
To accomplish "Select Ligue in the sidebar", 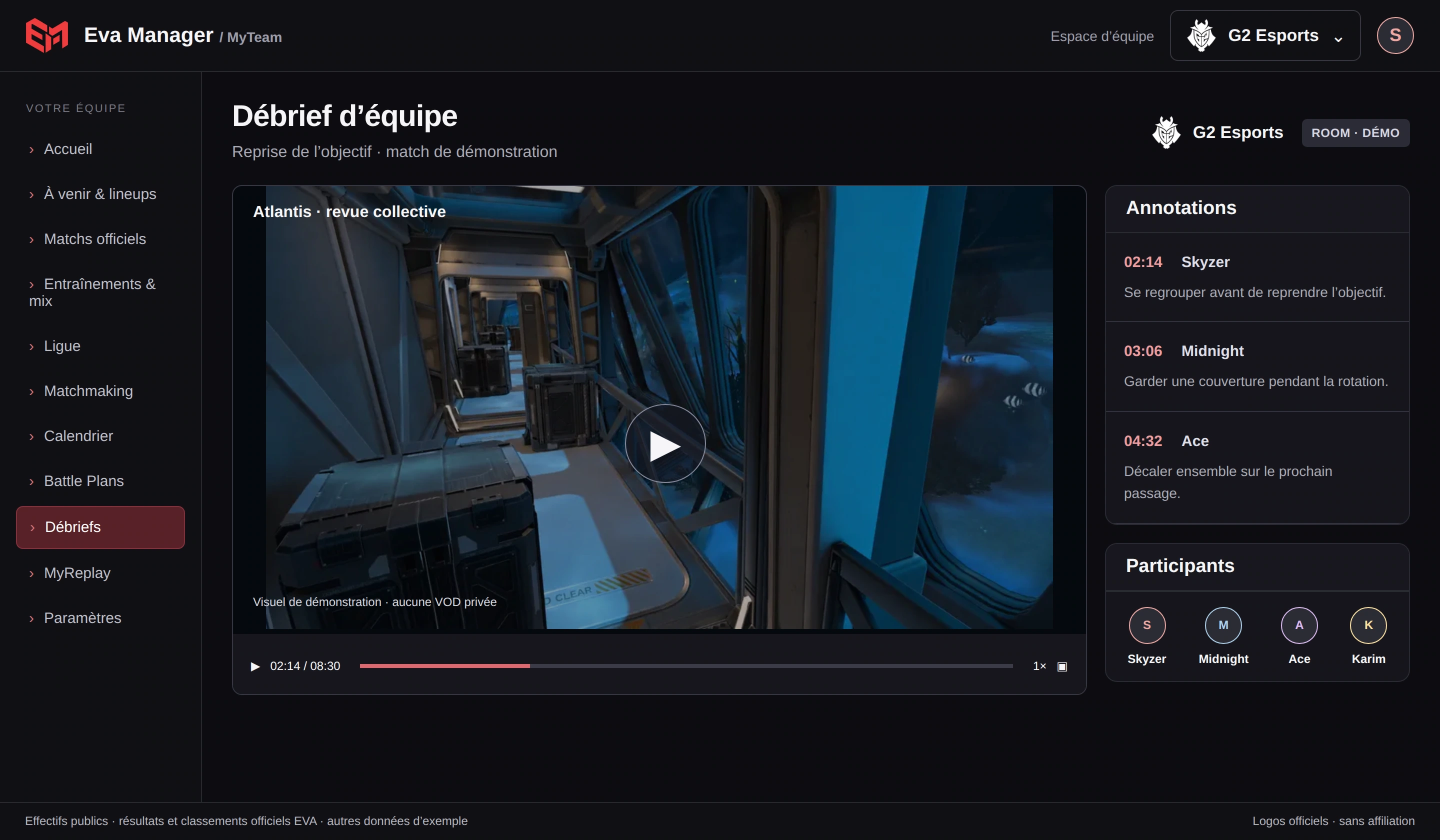I will point(100,346).
